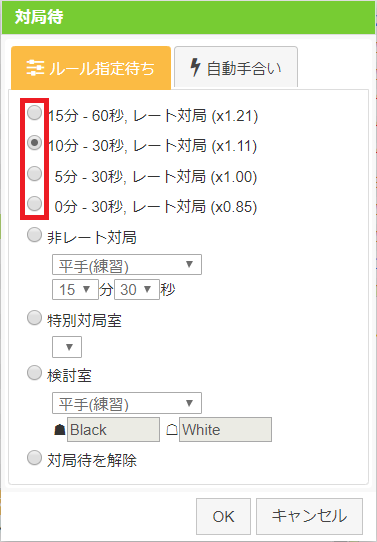Choose the 非レート対局 radio button
Image resolution: width=377 pixels, height=542 pixels.
(x=34, y=235)
